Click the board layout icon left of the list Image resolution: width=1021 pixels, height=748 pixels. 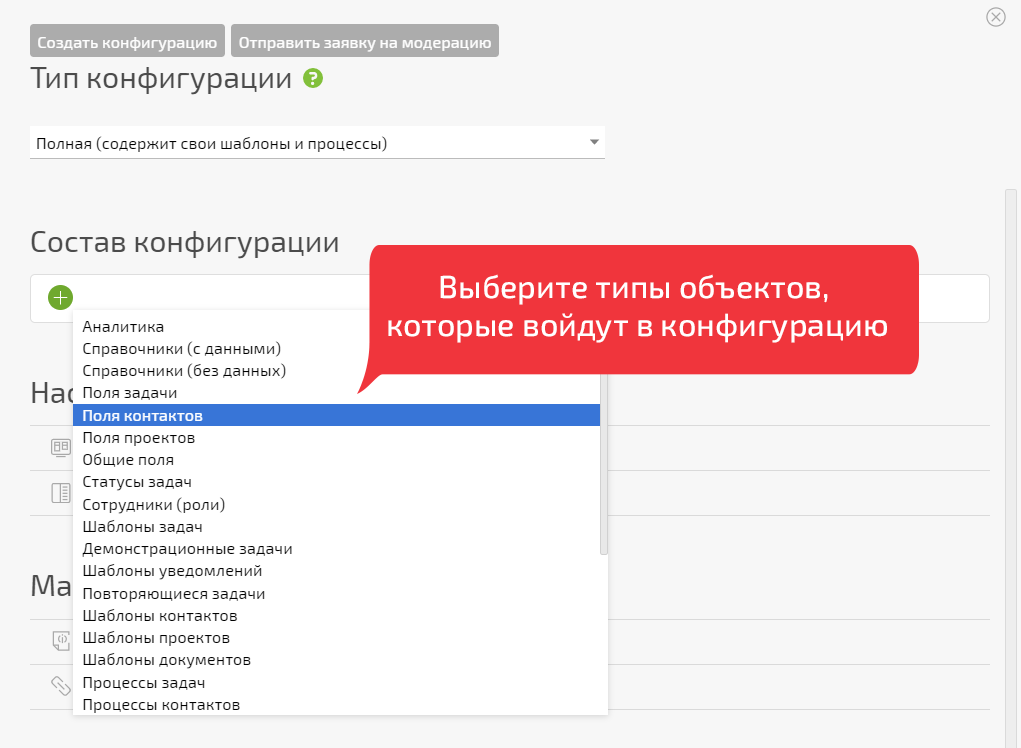[x=61, y=448]
